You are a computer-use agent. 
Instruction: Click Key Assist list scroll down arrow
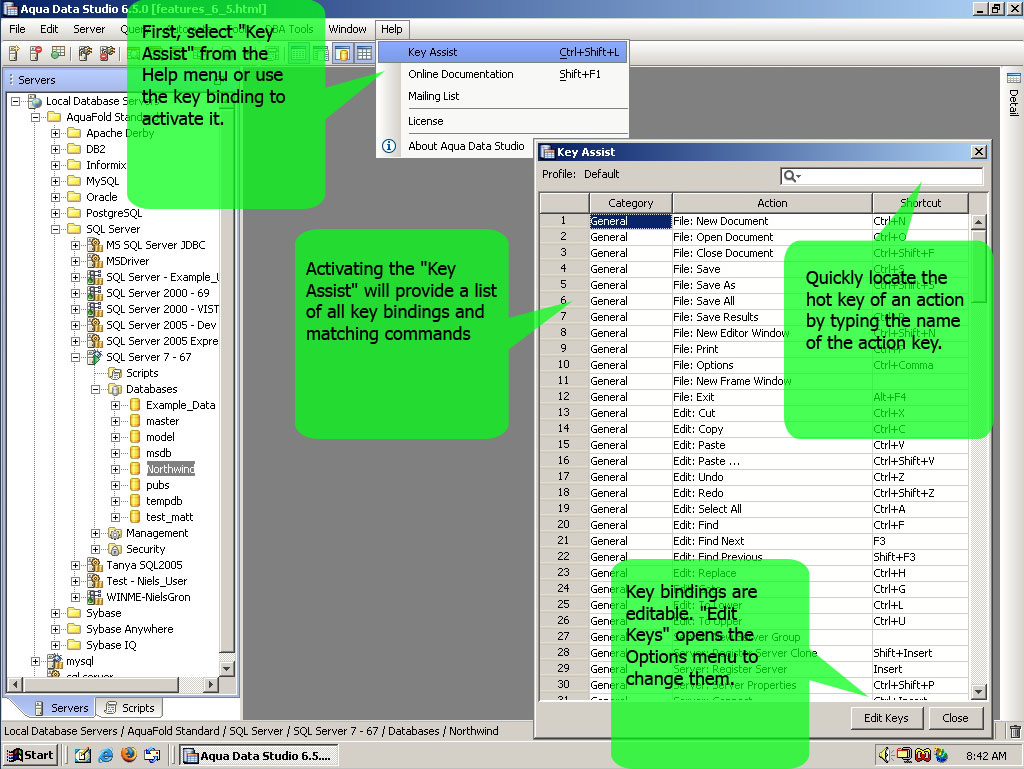click(978, 692)
